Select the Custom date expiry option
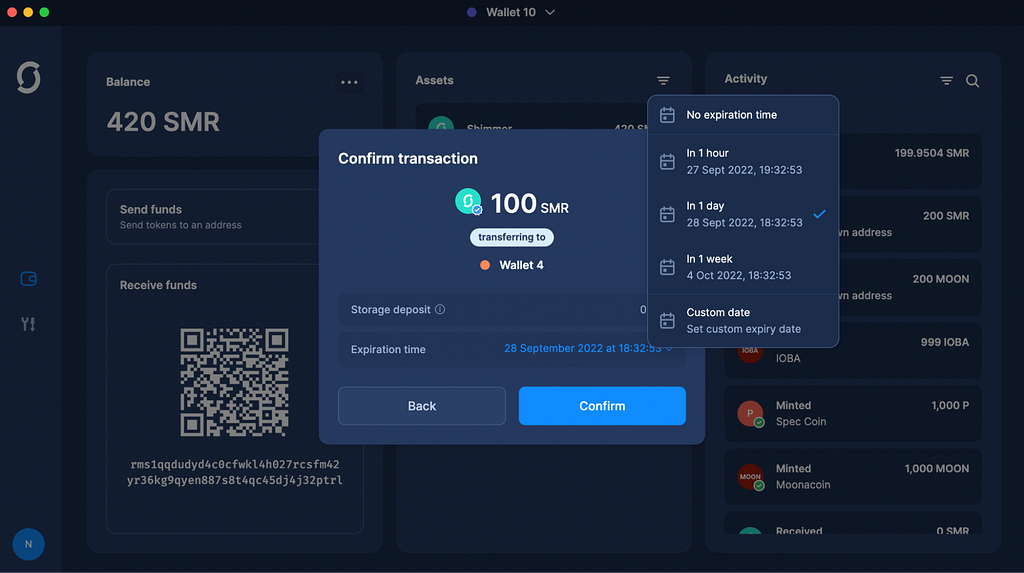1024x573 pixels. [743, 321]
